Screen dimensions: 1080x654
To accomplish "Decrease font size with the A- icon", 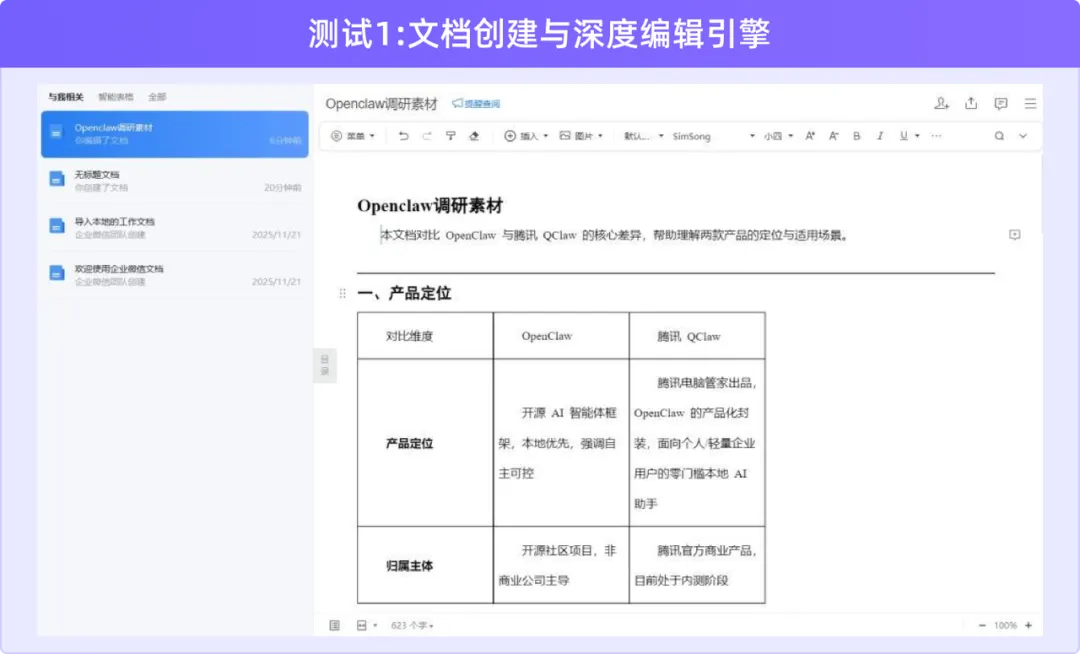I will point(833,136).
